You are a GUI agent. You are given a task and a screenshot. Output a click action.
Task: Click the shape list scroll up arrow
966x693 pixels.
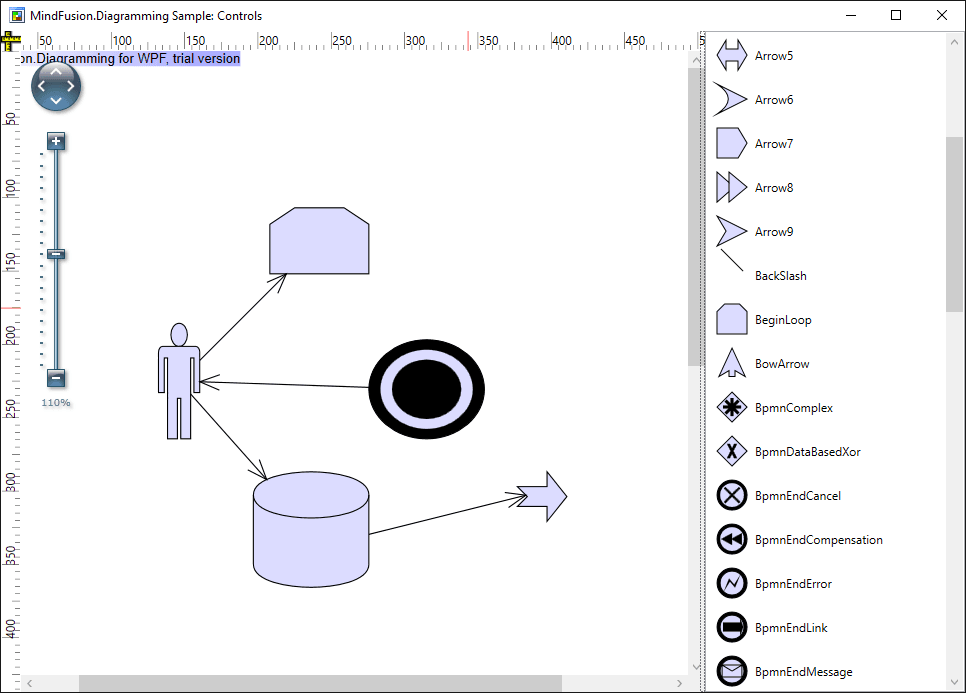click(954, 42)
